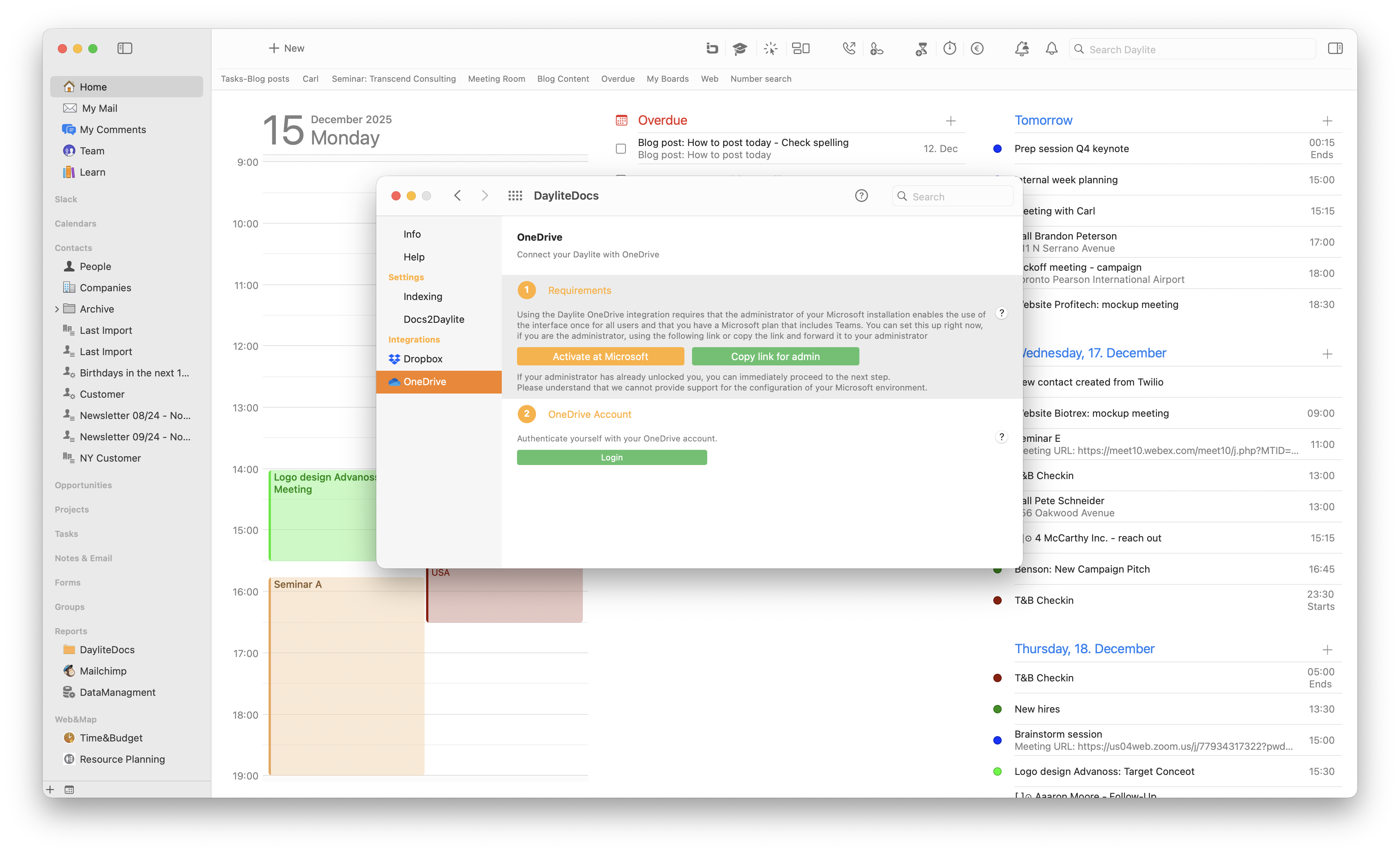Select Dropbox integration

point(439,359)
